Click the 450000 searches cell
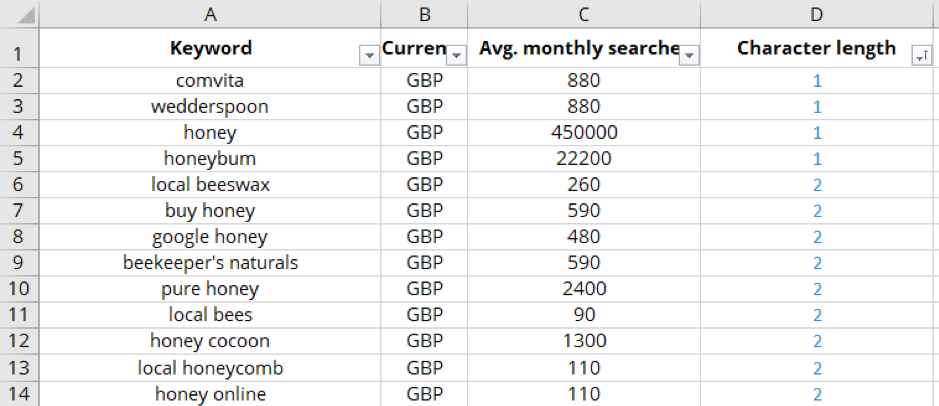This screenshot has height=406, width=939. [x=584, y=132]
